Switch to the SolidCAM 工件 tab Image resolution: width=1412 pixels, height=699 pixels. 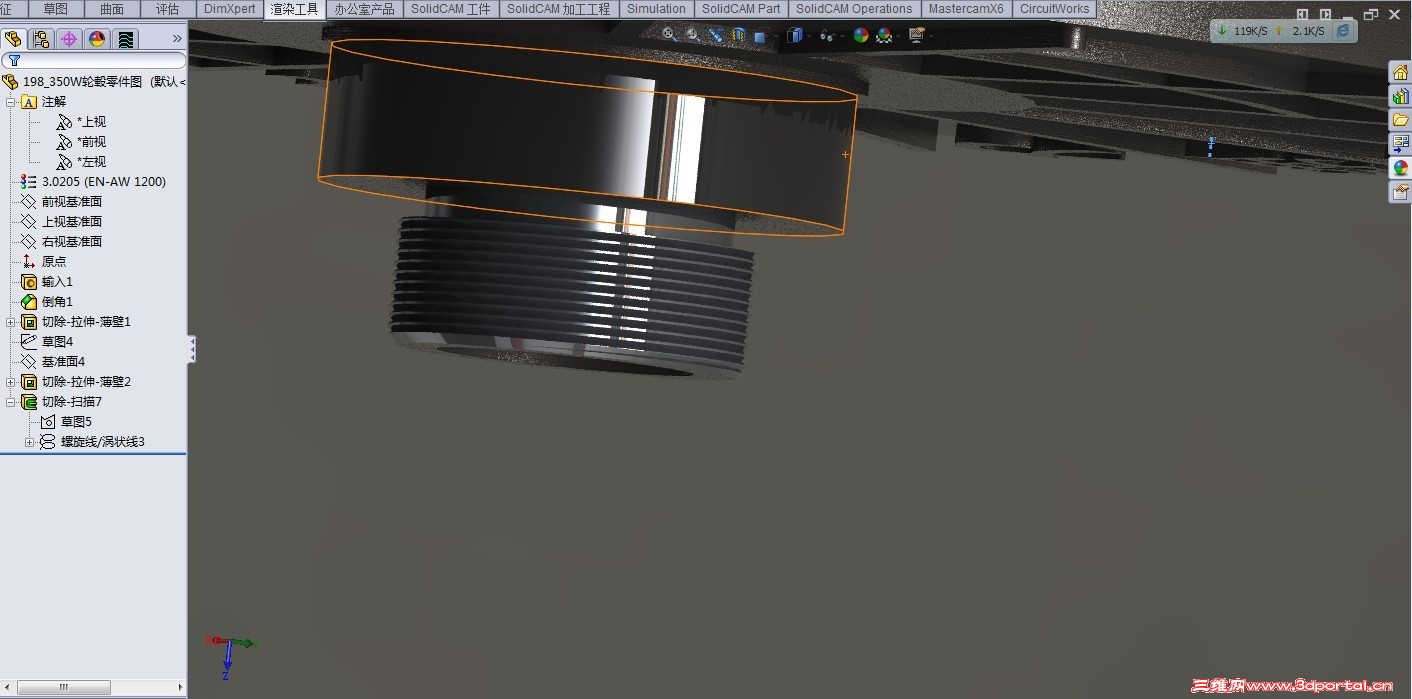click(451, 9)
